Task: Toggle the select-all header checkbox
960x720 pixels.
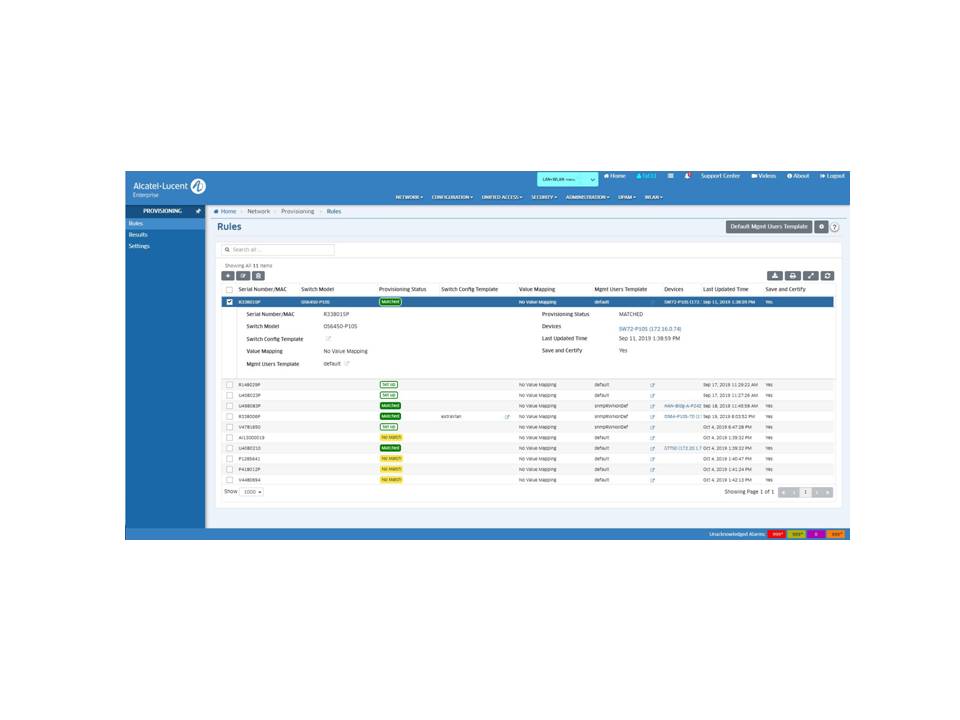Action: point(230,290)
